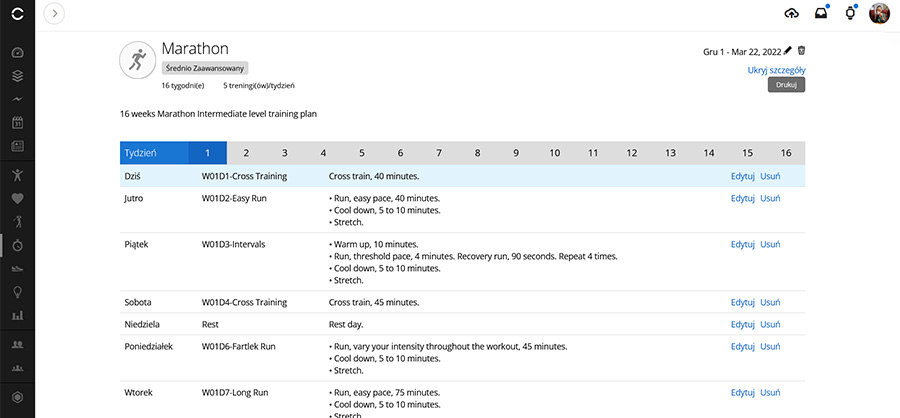Click Edytuj for W01D1-Cross Training
This screenshot has height=418, width=900.
coord(742,176)
